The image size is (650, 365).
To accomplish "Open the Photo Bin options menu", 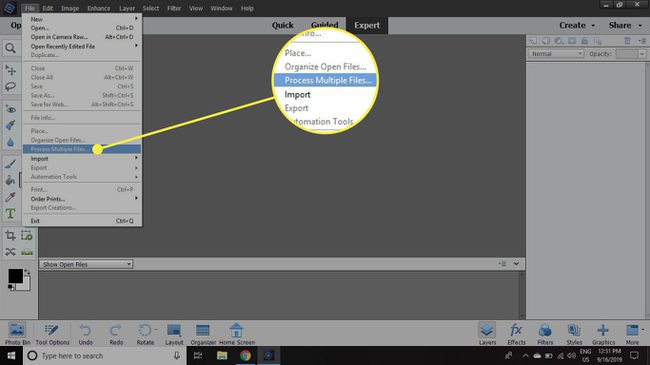I will pyautogui.click(x=502, y=263).
